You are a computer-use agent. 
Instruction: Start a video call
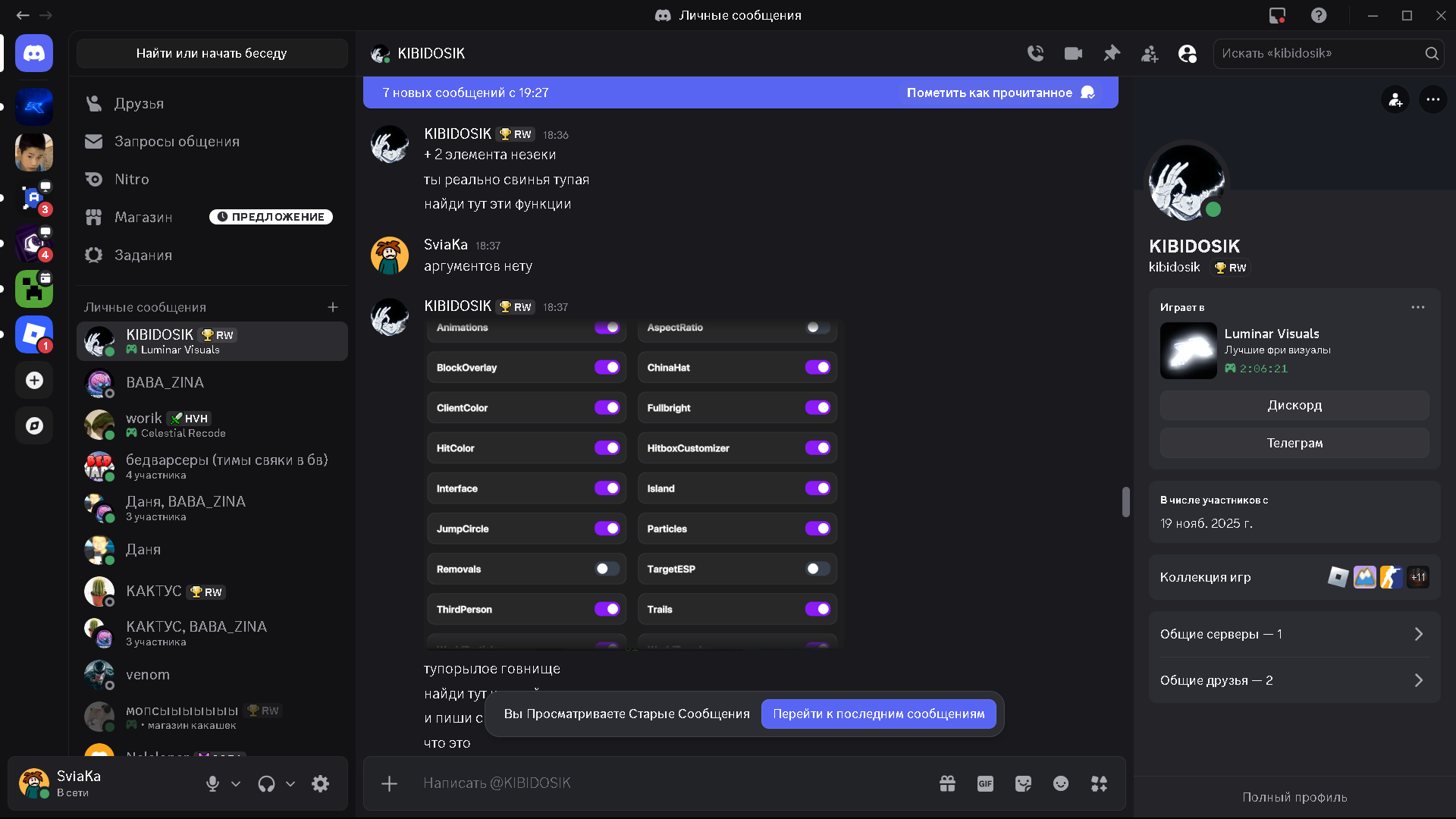(1073, 53)
